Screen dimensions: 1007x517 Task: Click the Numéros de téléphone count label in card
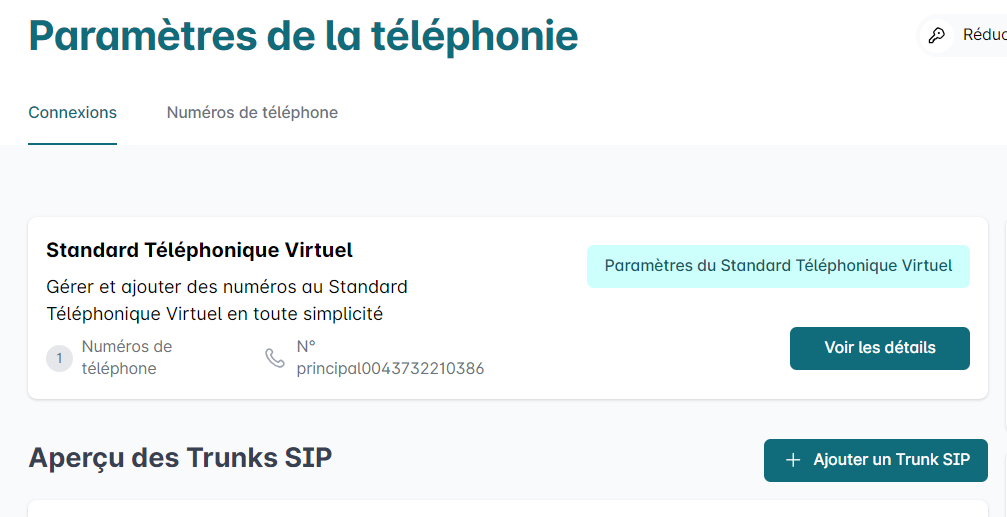pyautogui.click(x=127, y=358)
